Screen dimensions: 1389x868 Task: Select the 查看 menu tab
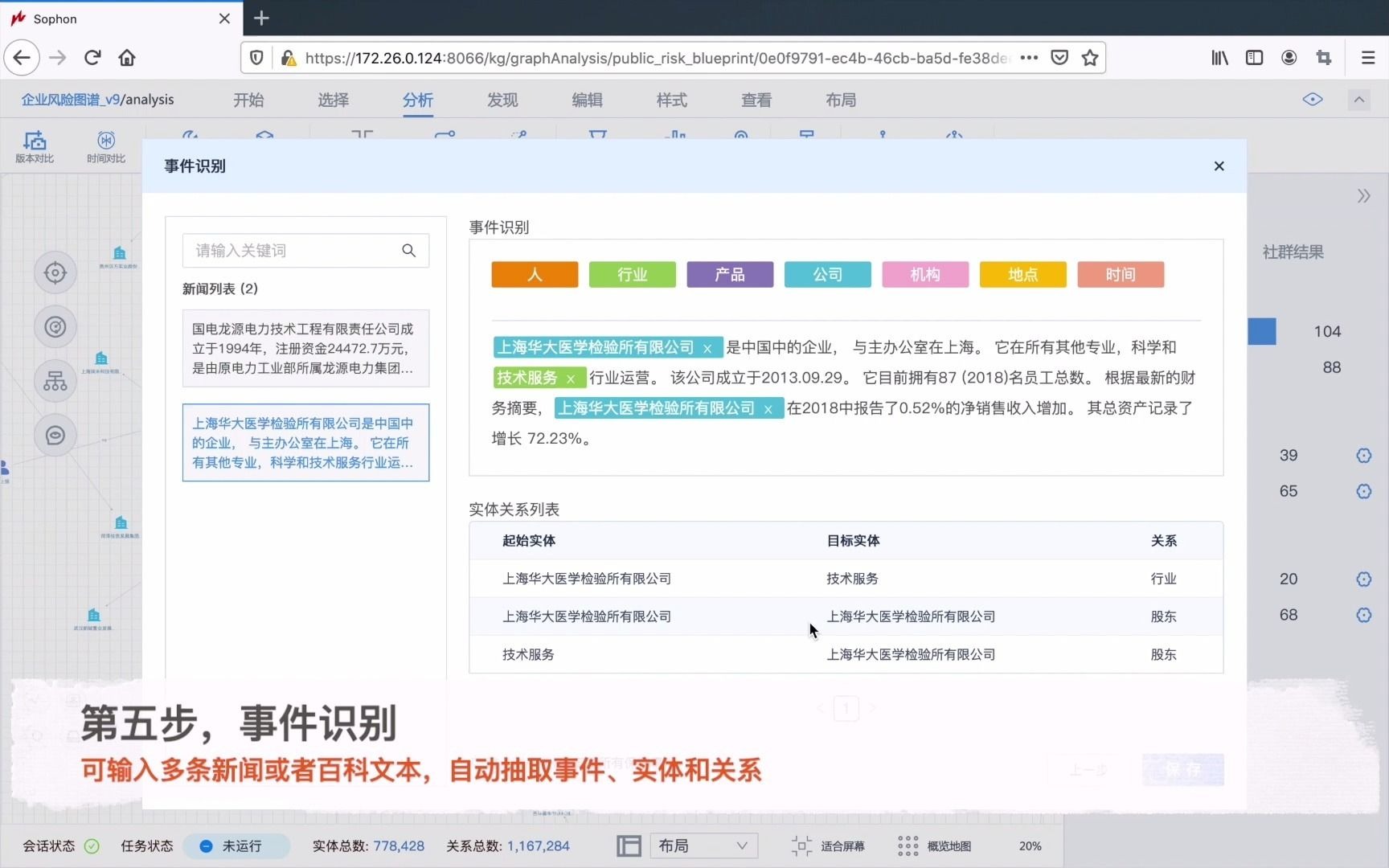[x=756, y=100]
